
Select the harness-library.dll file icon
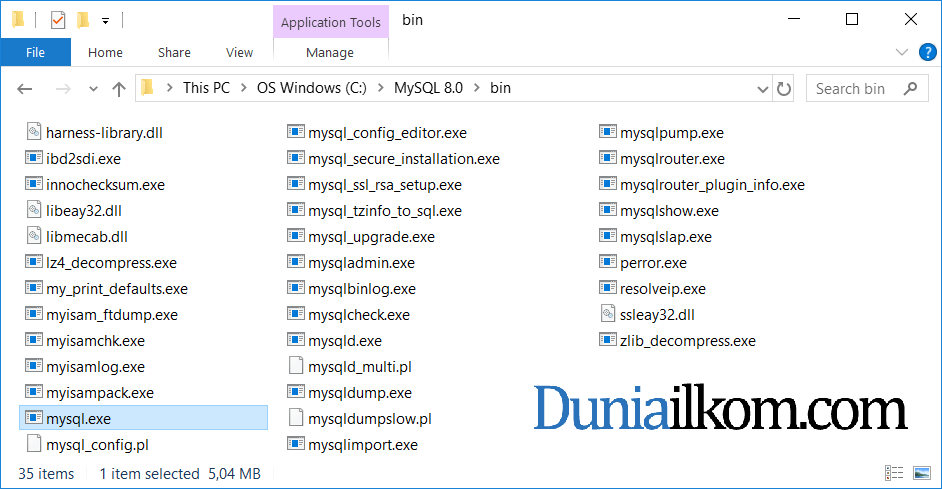pyautogui.click(x=34, y=132)
